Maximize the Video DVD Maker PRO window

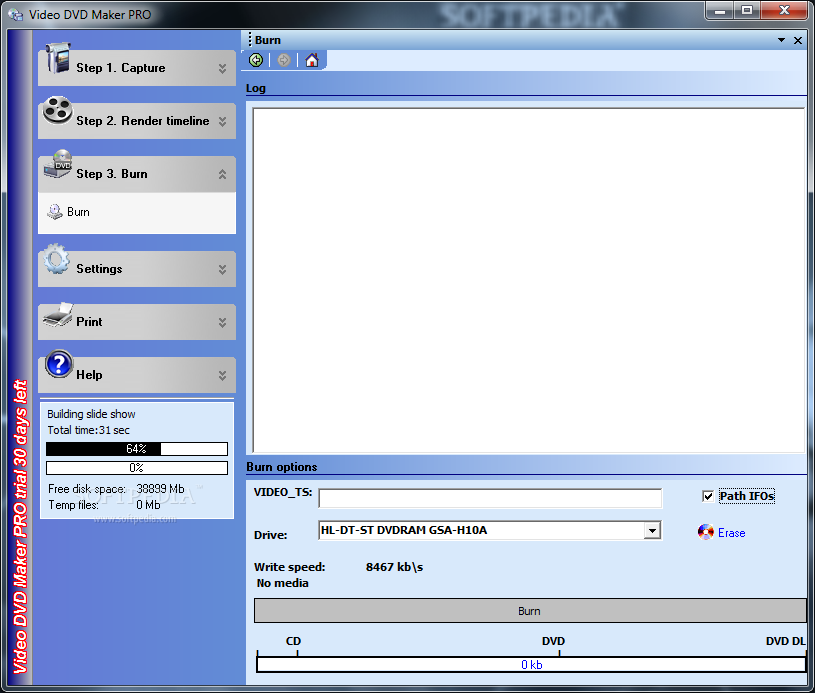coord(747,10)
